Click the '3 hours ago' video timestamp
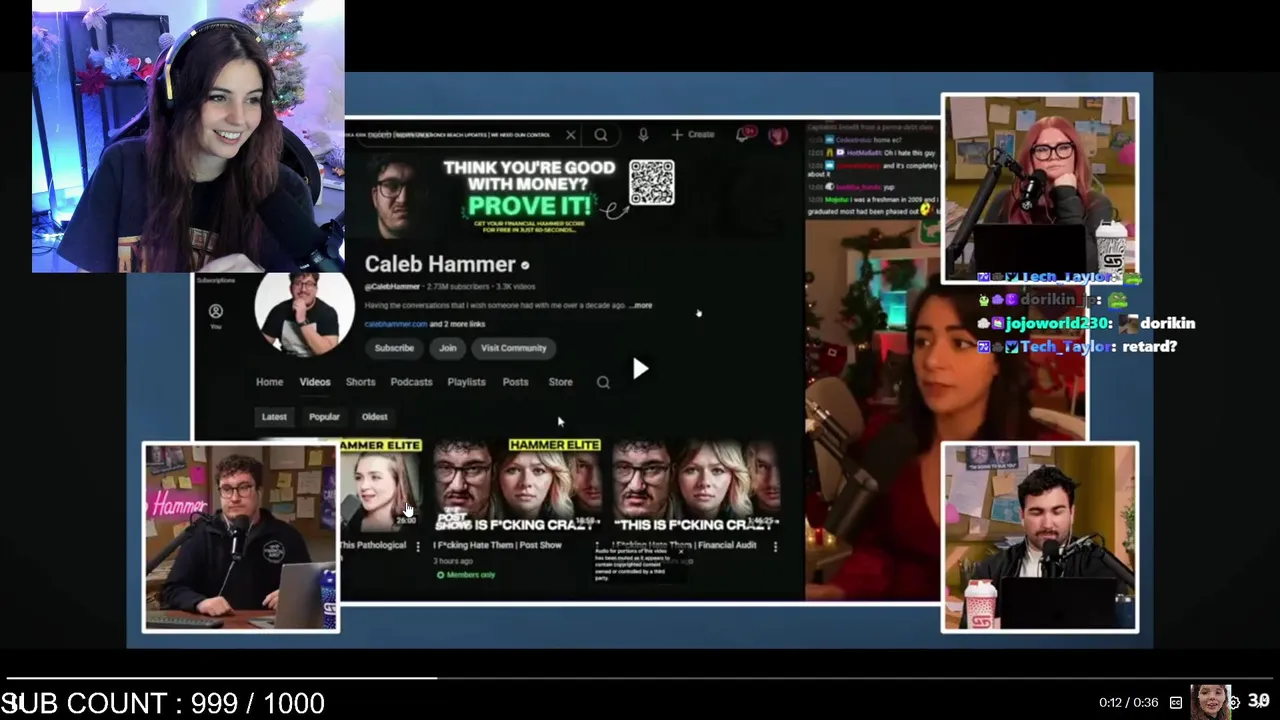The height and width of the screenshot is (720, 1280). [x=453, y=561]
